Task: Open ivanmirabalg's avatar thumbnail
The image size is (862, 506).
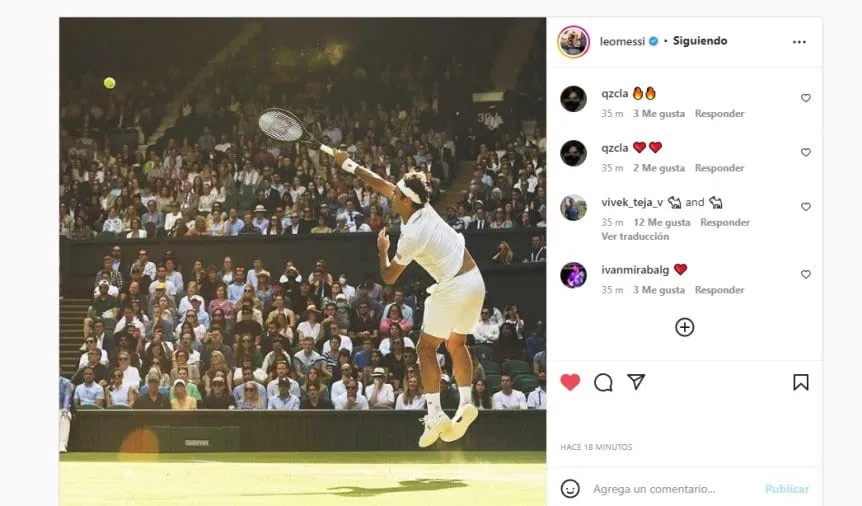Action: (573, 275)
